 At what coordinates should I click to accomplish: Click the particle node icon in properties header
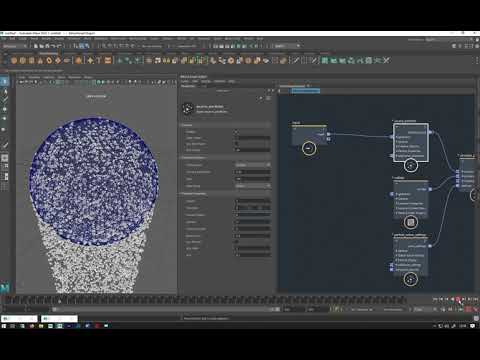[188, 109]
